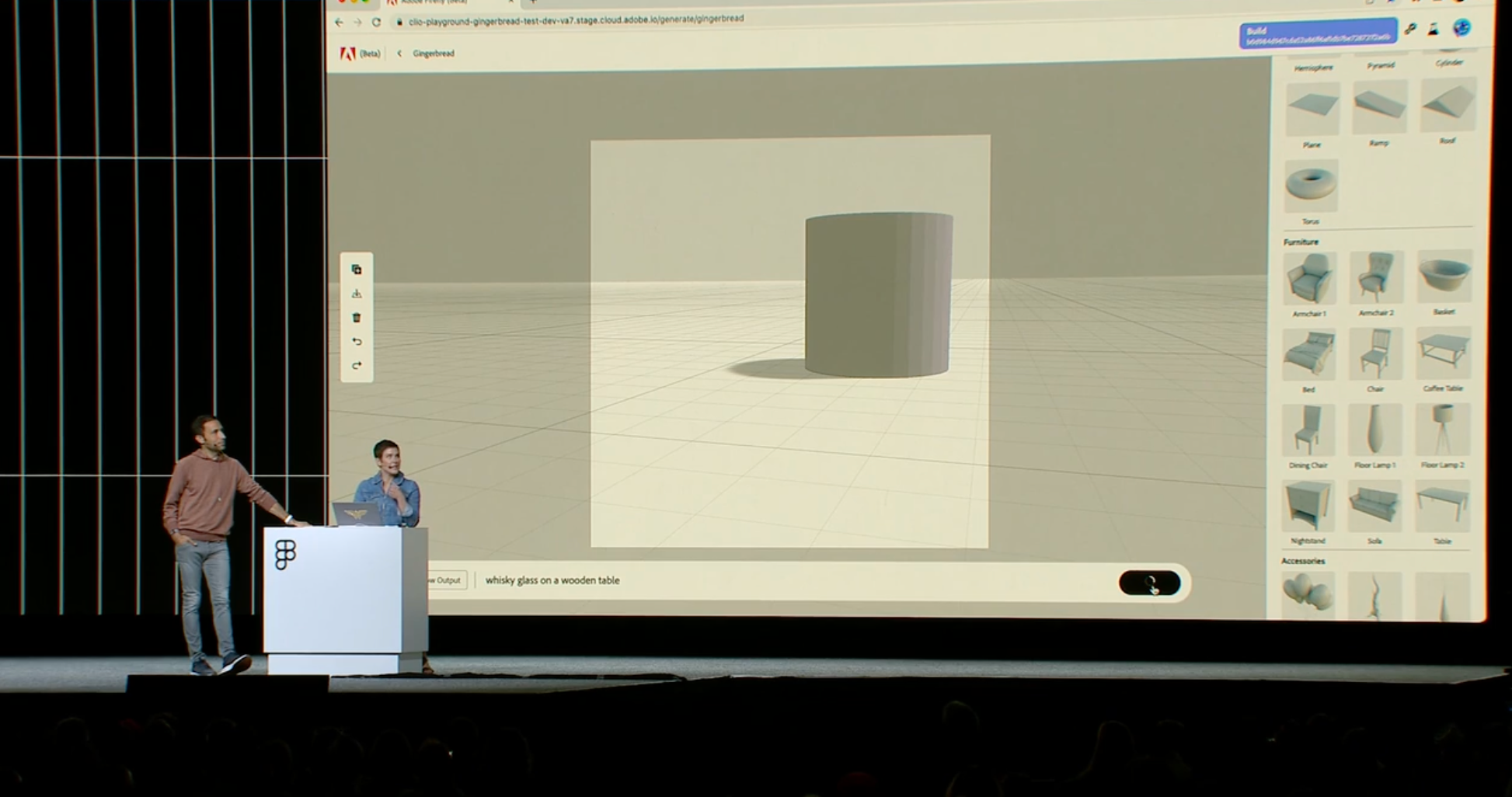Click the browser back arrow
The image size is (1512, 797).
pos(339,23)
